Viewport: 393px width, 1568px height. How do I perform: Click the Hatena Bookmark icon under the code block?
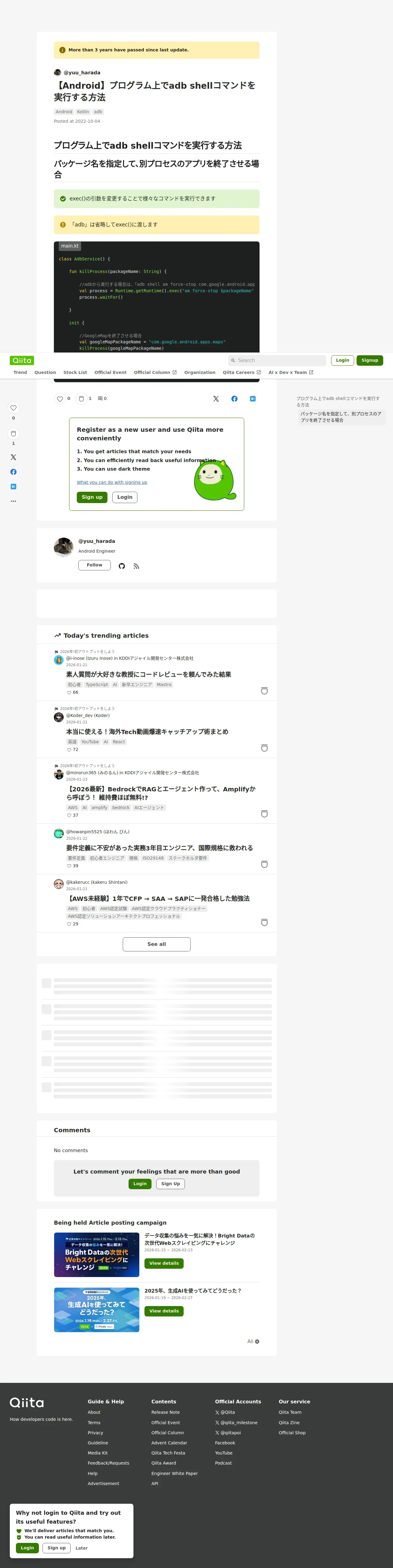point(253,399)
